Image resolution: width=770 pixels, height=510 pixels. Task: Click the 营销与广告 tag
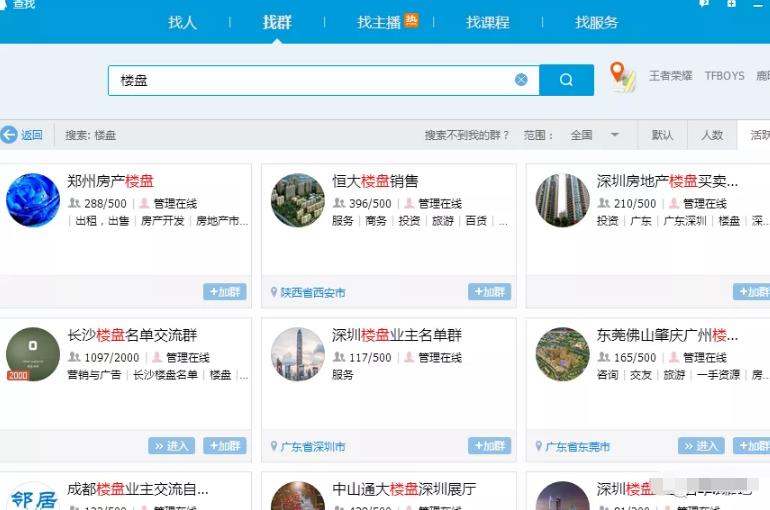tap(94, 375)
